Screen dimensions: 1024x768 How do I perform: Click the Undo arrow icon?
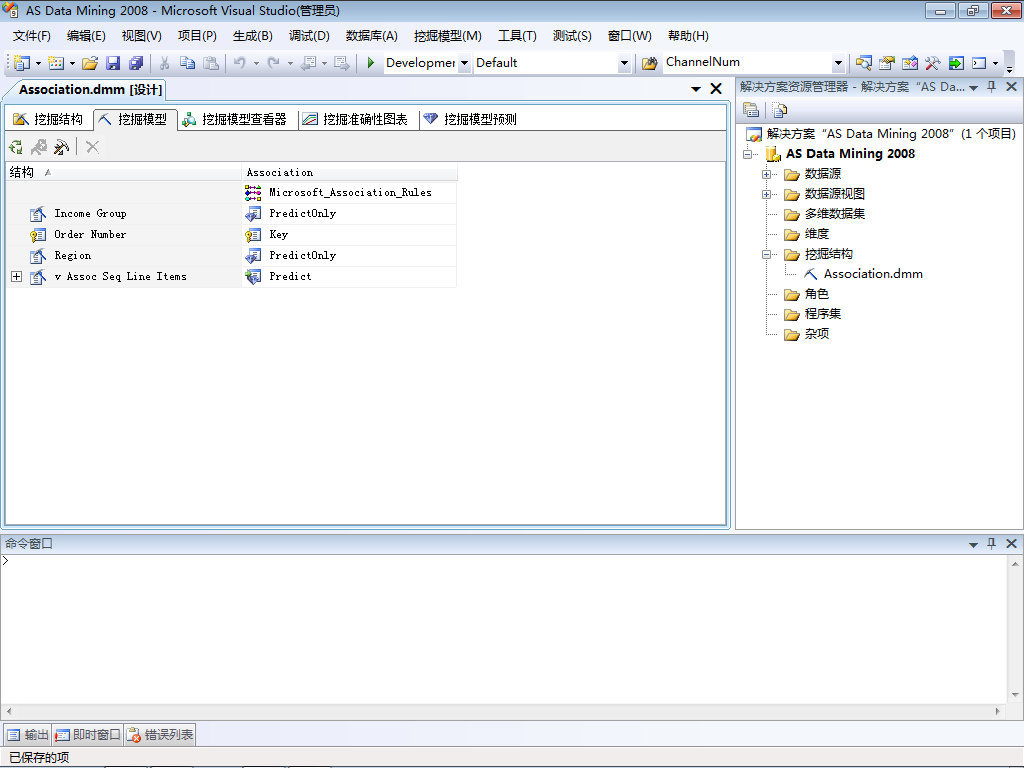(240, 63)
